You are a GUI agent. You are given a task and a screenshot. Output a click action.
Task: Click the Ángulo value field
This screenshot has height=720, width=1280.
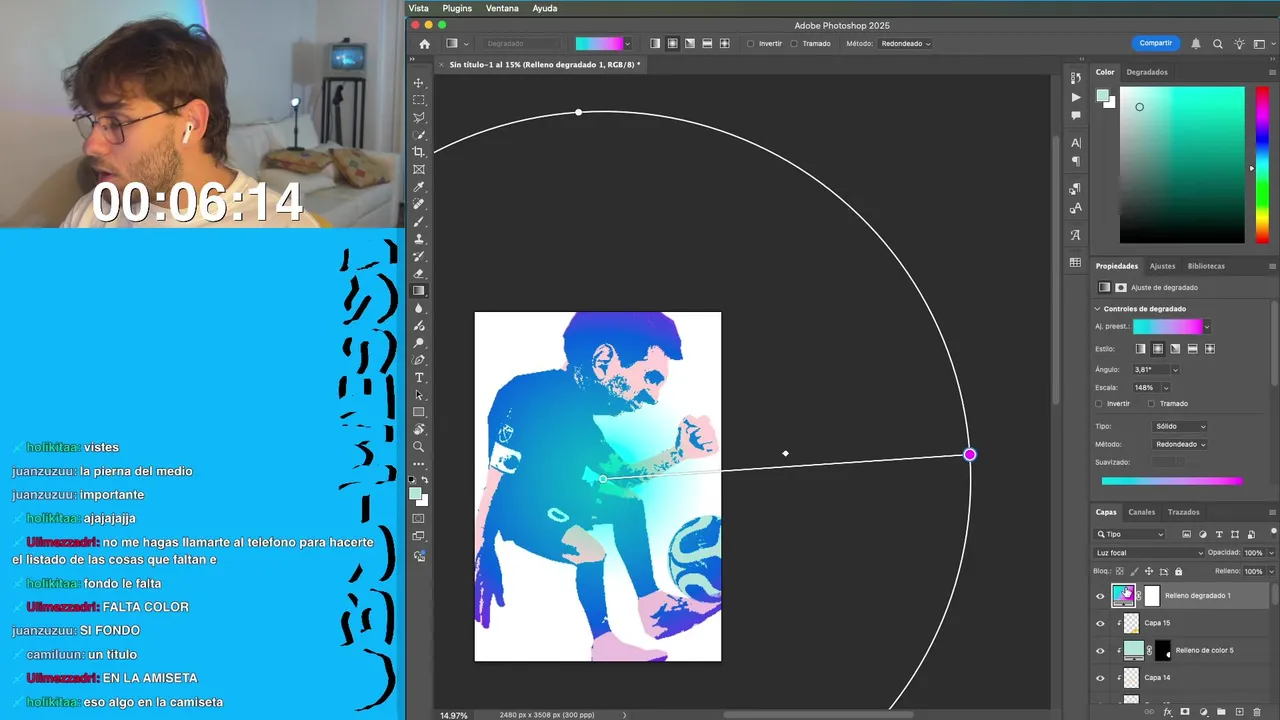pos(1150,370)
